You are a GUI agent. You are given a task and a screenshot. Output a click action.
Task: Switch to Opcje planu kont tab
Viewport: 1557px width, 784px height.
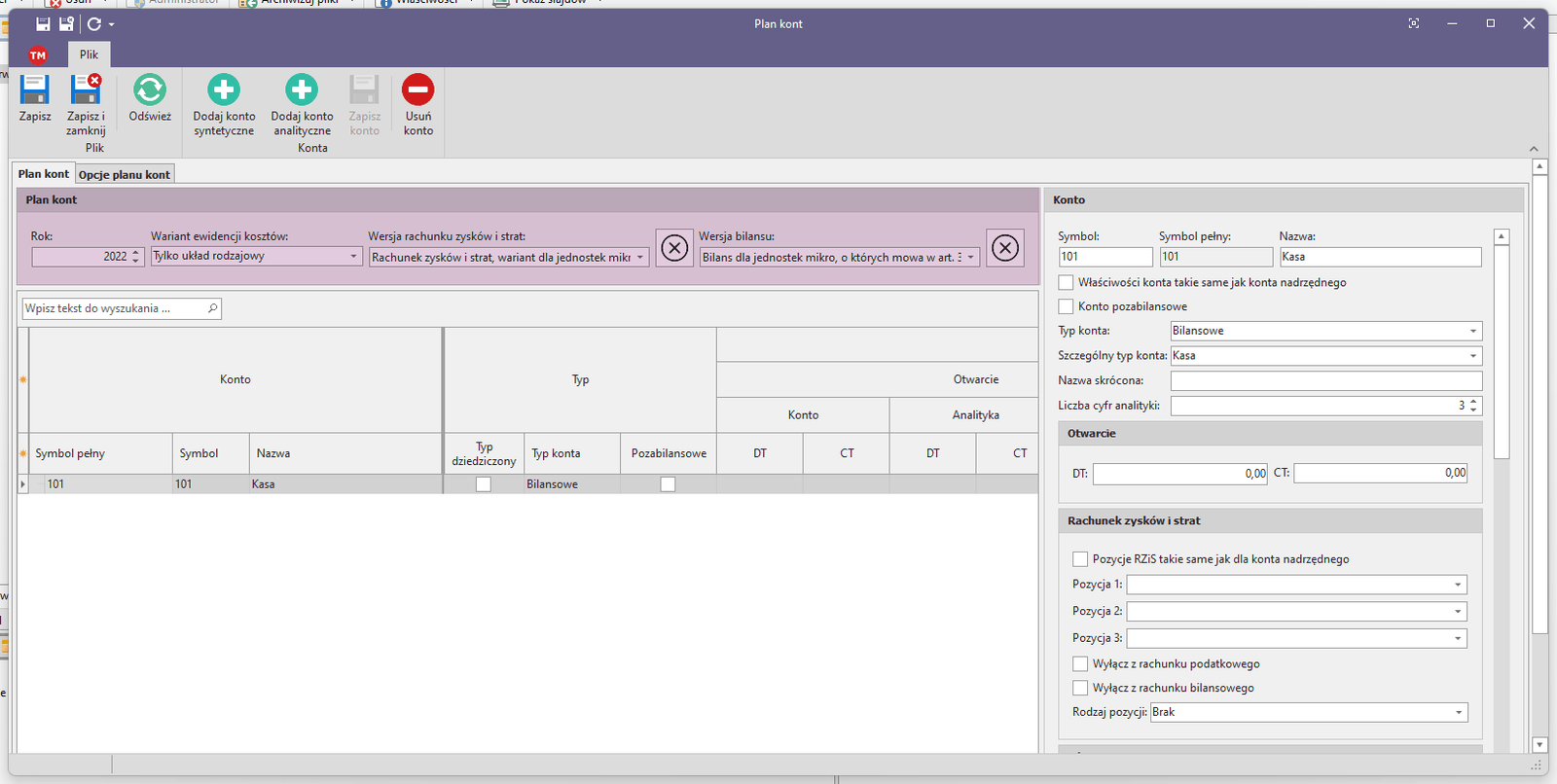(x=125, y=175)
